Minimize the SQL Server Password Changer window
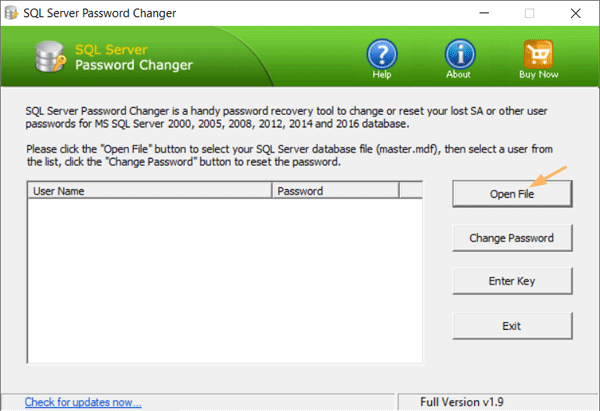This screenshot has height=411, width=600. point(484,13)
